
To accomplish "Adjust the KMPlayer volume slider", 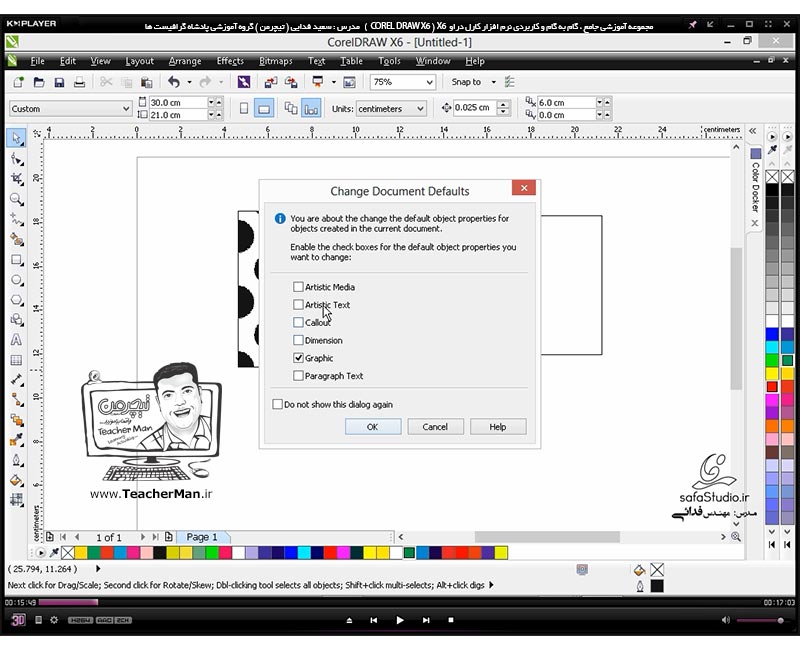I will tap(761, 620).
